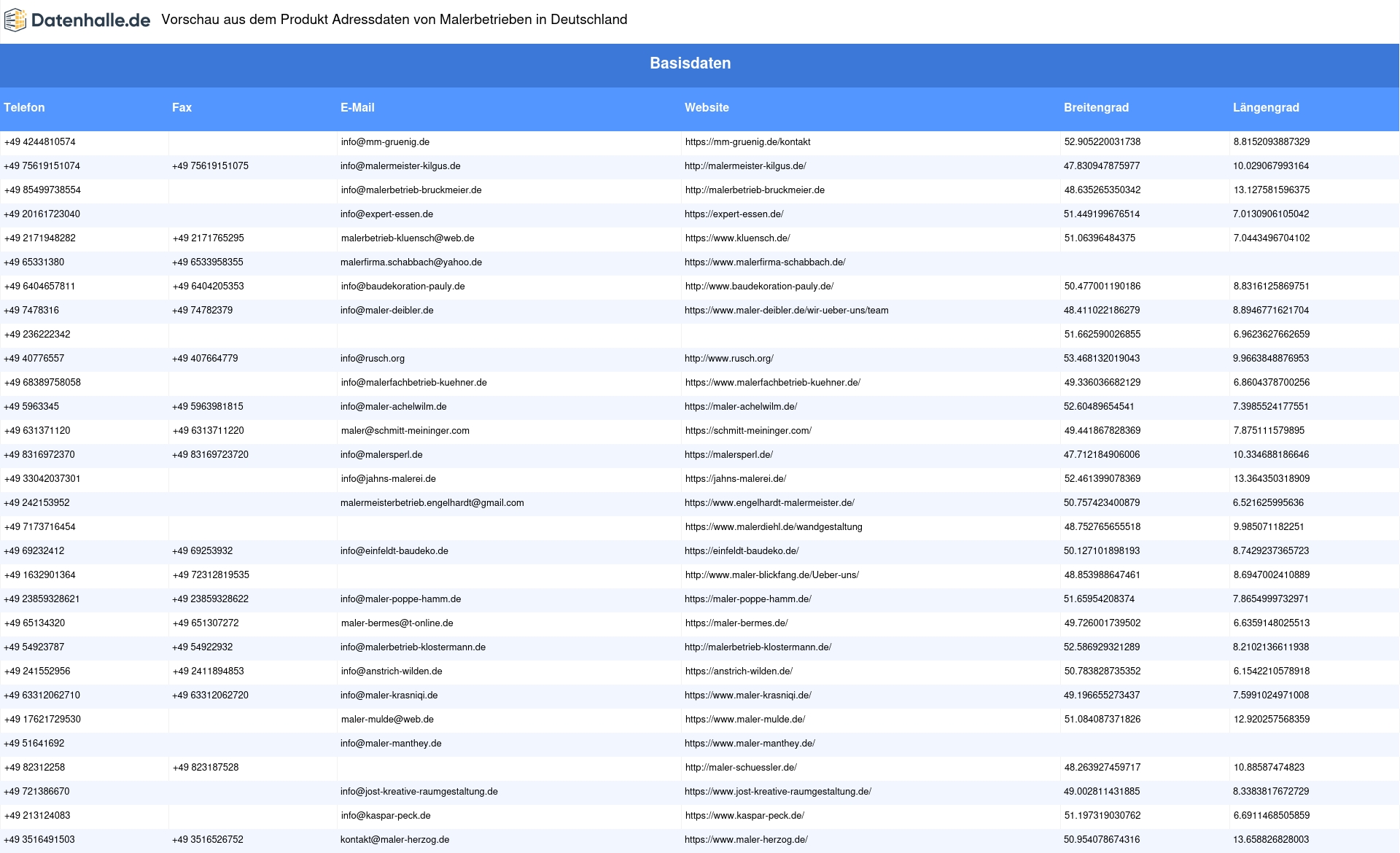The height and width of the screenshot is (853, 1400).
Task: Open website https://expert-essen.de/
Action: click(734, 214)
